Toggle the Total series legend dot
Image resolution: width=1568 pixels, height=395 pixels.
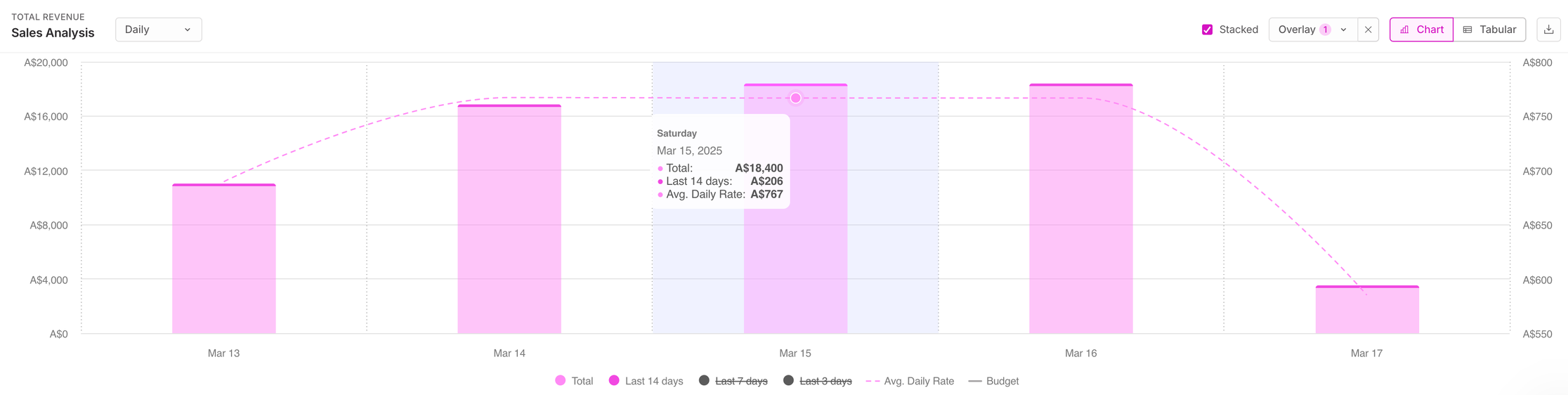tap(560, 381)
